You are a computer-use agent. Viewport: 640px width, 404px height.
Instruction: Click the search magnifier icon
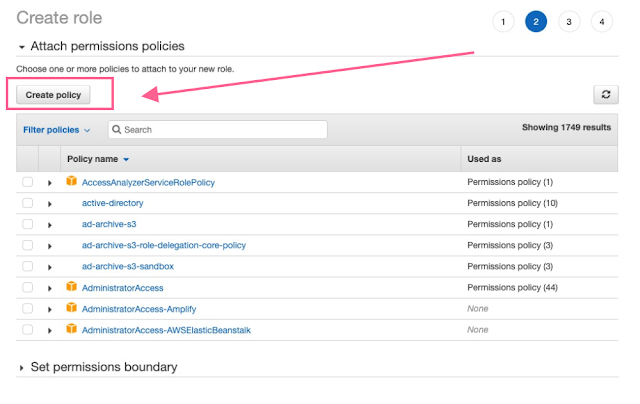click(x=116, y=130)
